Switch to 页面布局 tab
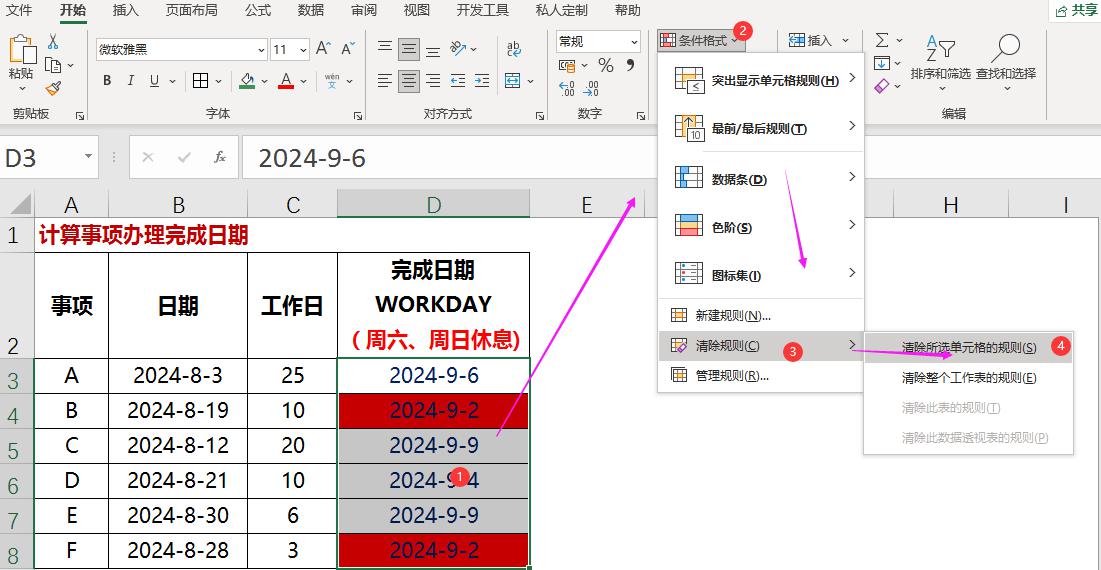 pyautogui.click(x=192, y=11)
